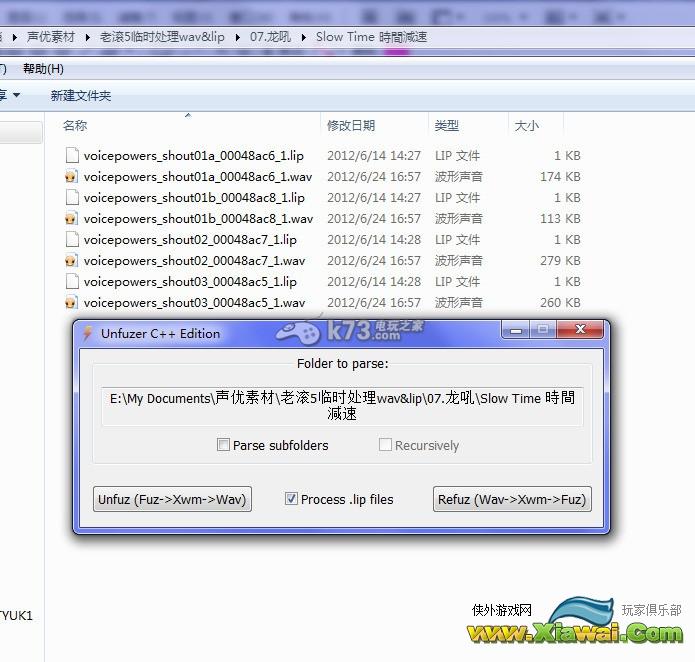Click icon of voicepowers_shout01b_00048ac8_1.wav file

click(71, 218)
